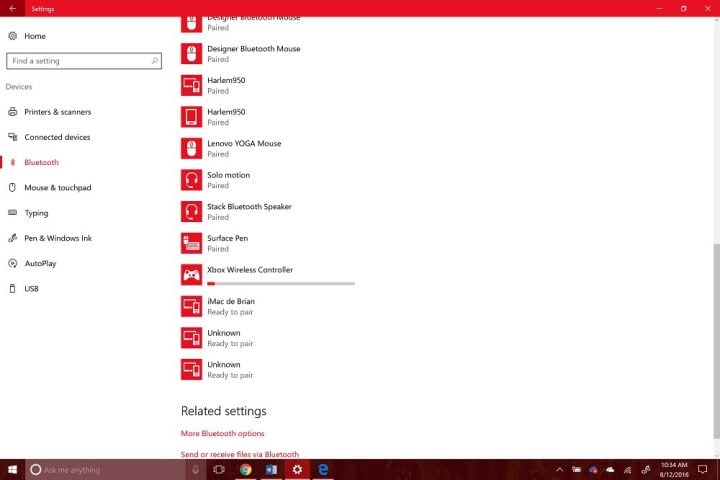Image resolution: width=720 pixels, height=480 pixels.
Task: Select the Lenovo YOGA Mouse device name
Action: 244,143
